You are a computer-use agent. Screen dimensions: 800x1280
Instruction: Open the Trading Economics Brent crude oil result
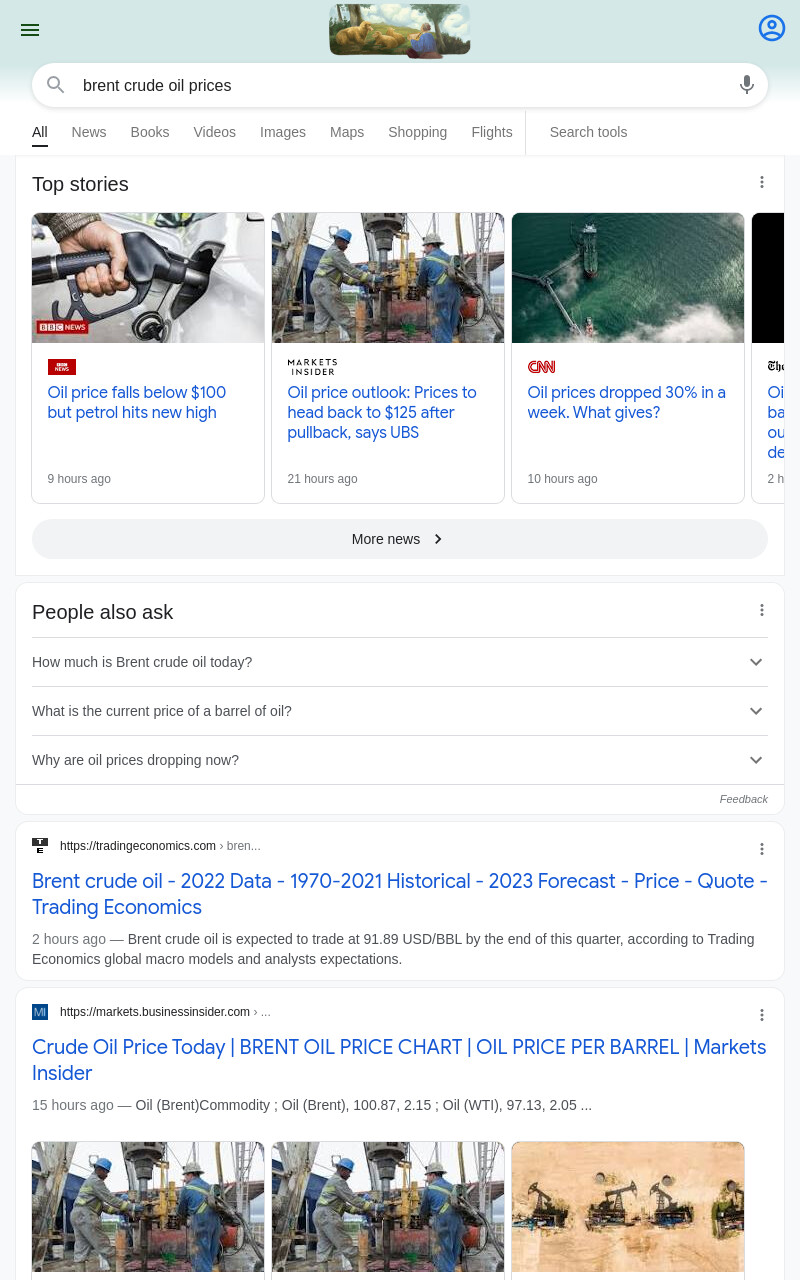pos(400,894)
